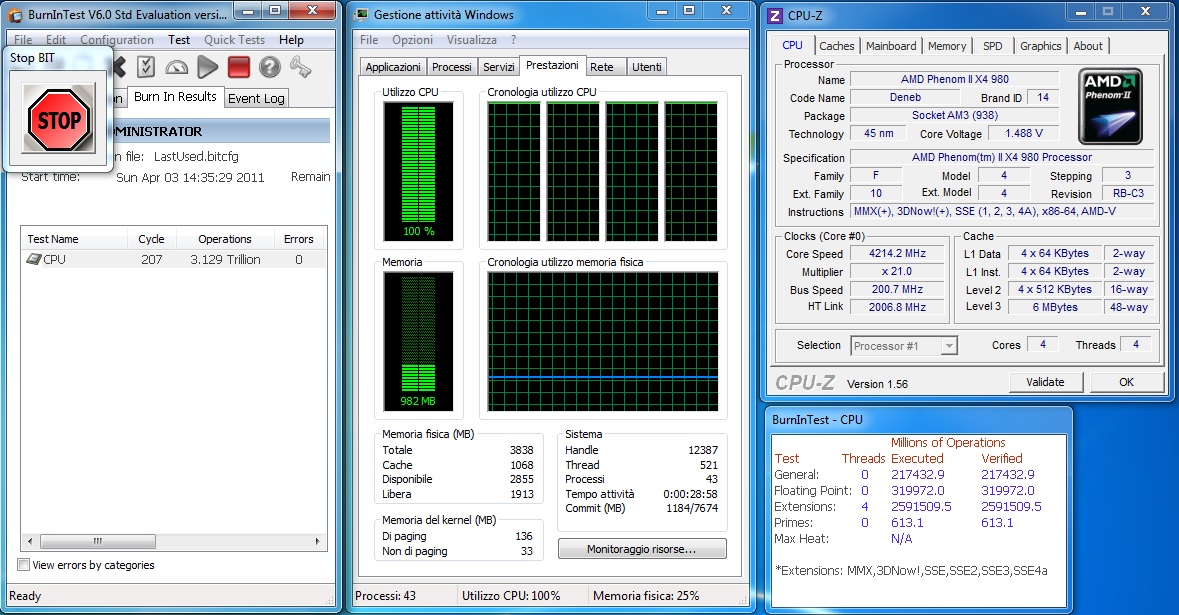Switch to the Processi tab
The width and height of the screenshot is (1179, 615).
pyautogui.click(x=452, y=67)
